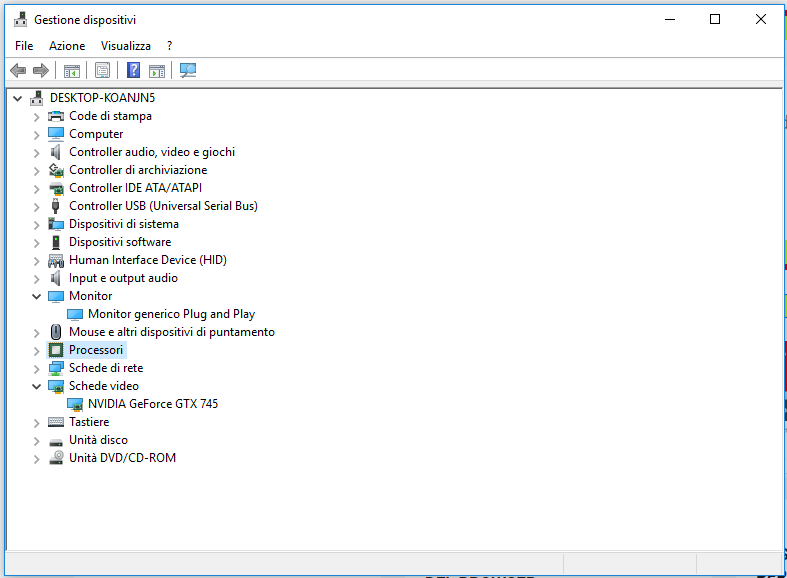Select the Schede di rete category
Image resolution: width=787 pixels, height=578 pixels.
[x=105, y=368]
